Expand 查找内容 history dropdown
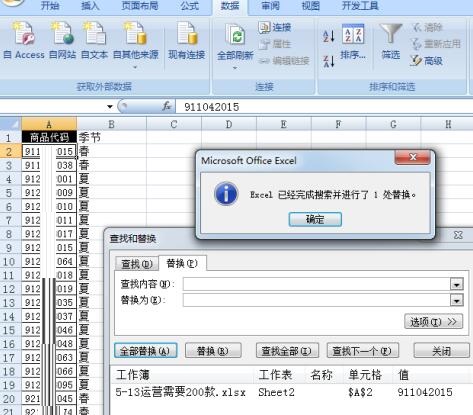This screenshot has height=415, width=473. (x=456, y=284)
